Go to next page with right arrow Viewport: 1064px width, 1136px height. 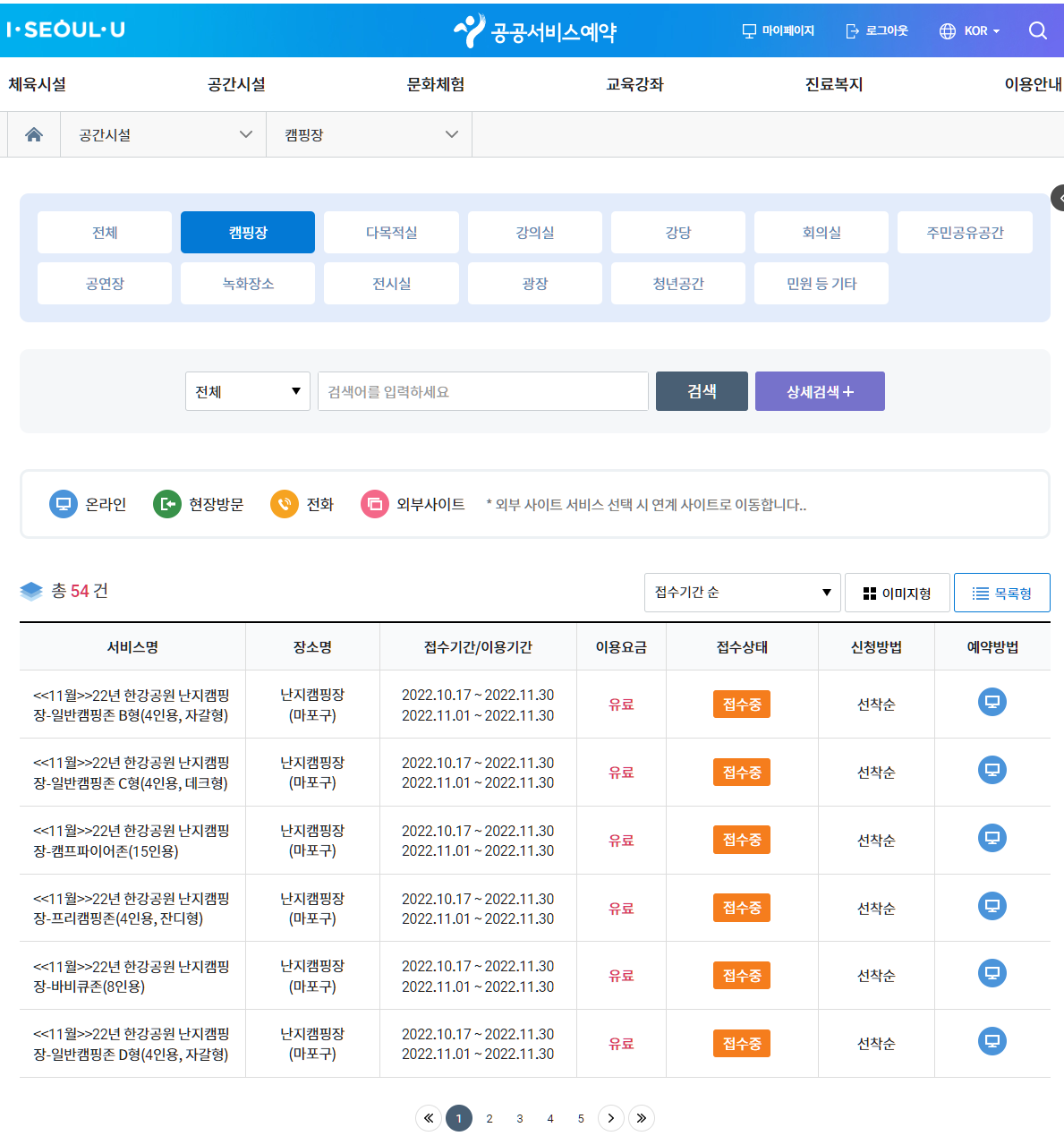tap(611, 1118)
